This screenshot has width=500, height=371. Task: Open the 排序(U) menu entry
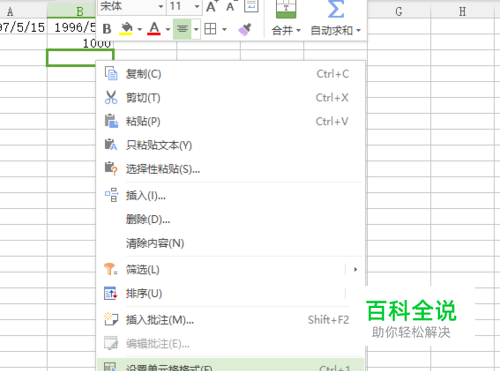click(x=231, y=293)
